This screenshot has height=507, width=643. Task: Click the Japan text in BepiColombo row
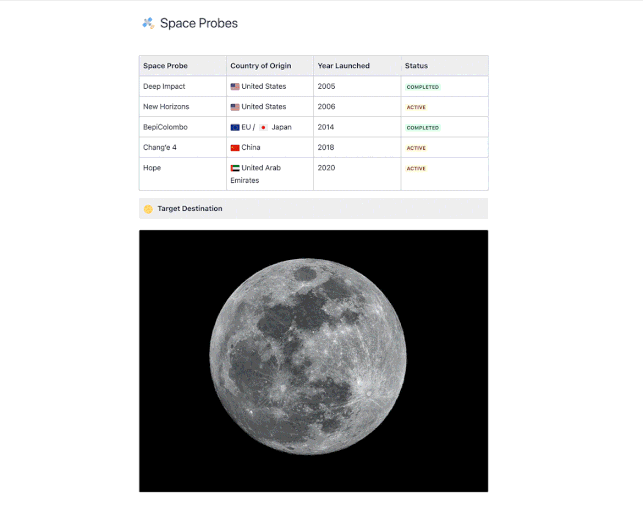click(x=281, y=127)
